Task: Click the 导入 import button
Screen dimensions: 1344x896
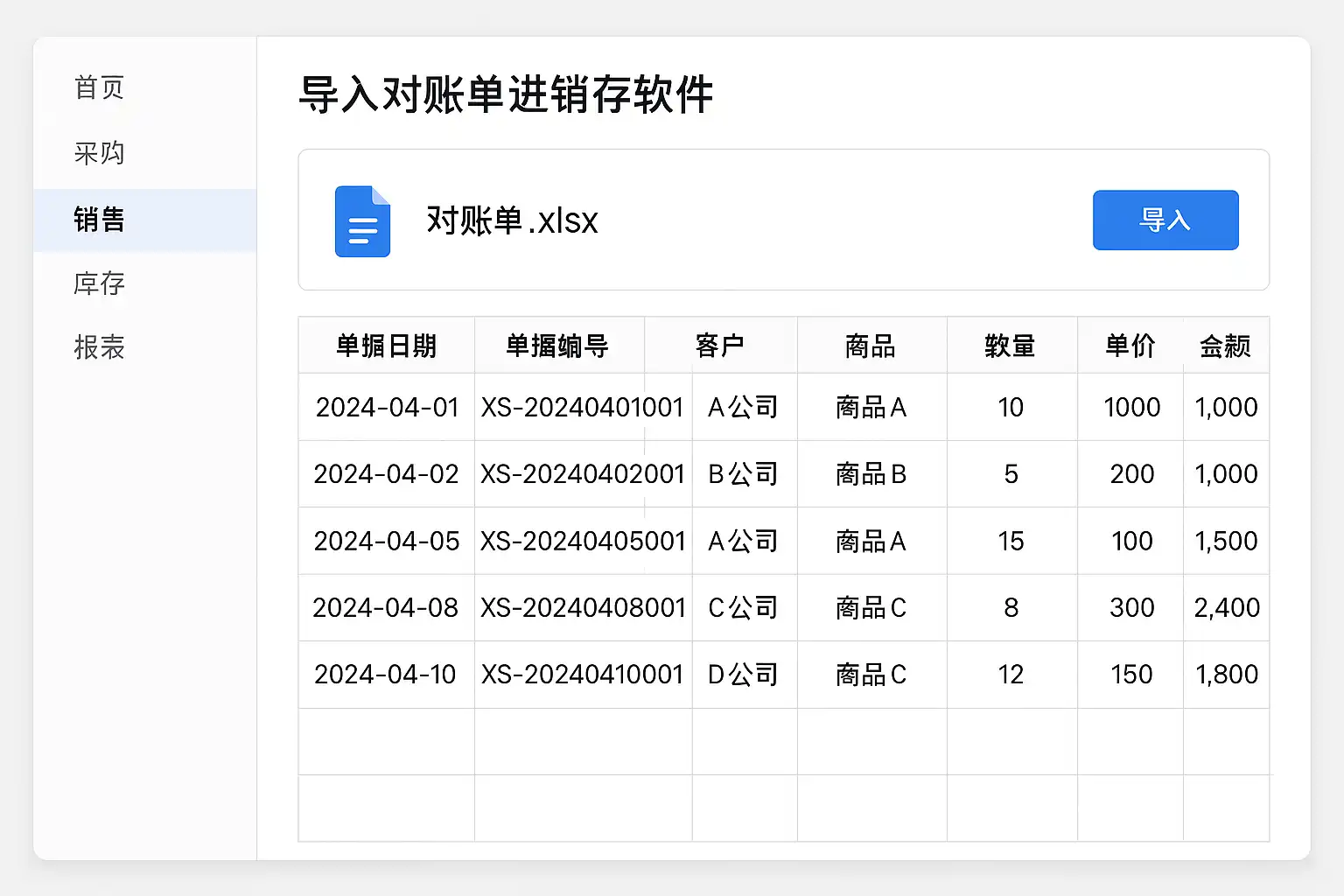Action: (x=1165, y=220)
